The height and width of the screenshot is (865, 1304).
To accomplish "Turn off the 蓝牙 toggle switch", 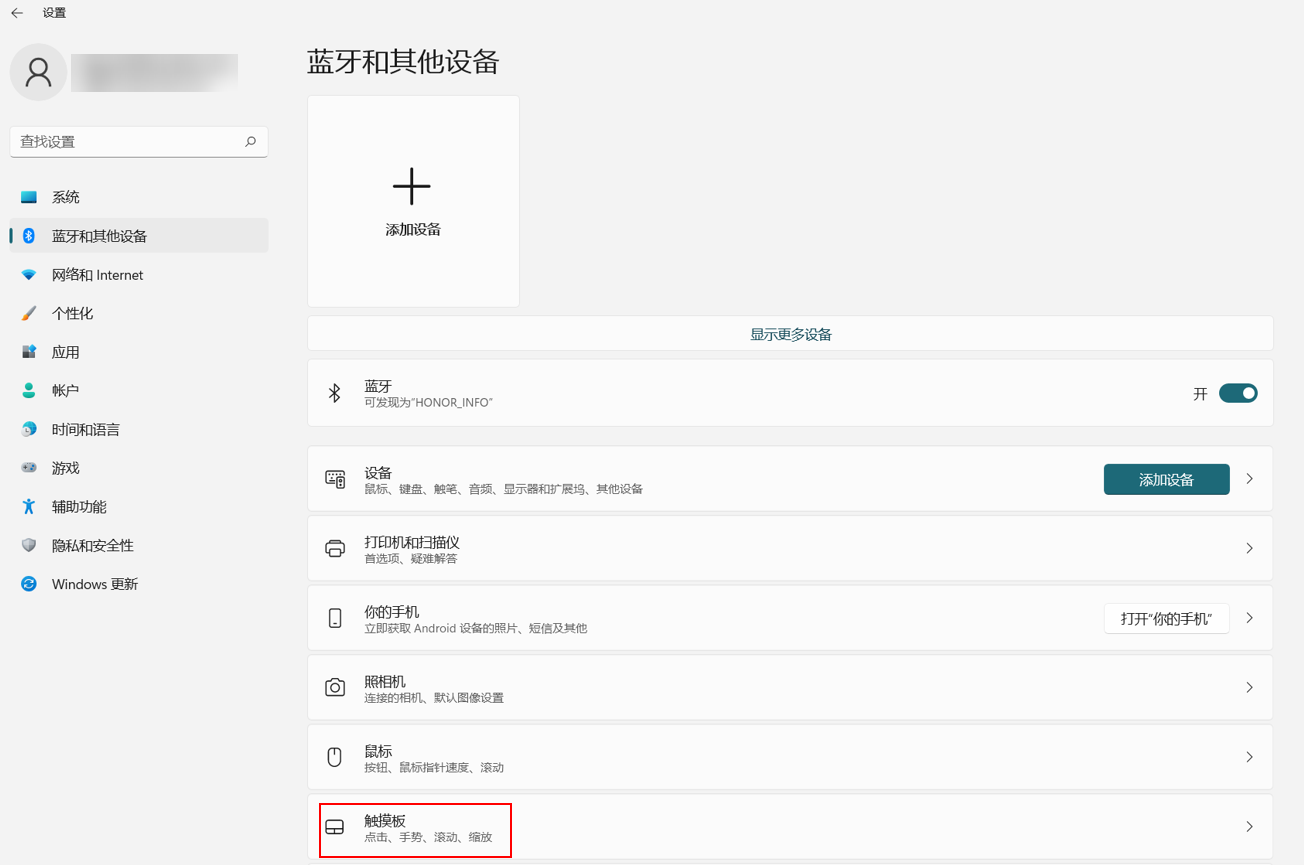I will (x=1237, y=393).
